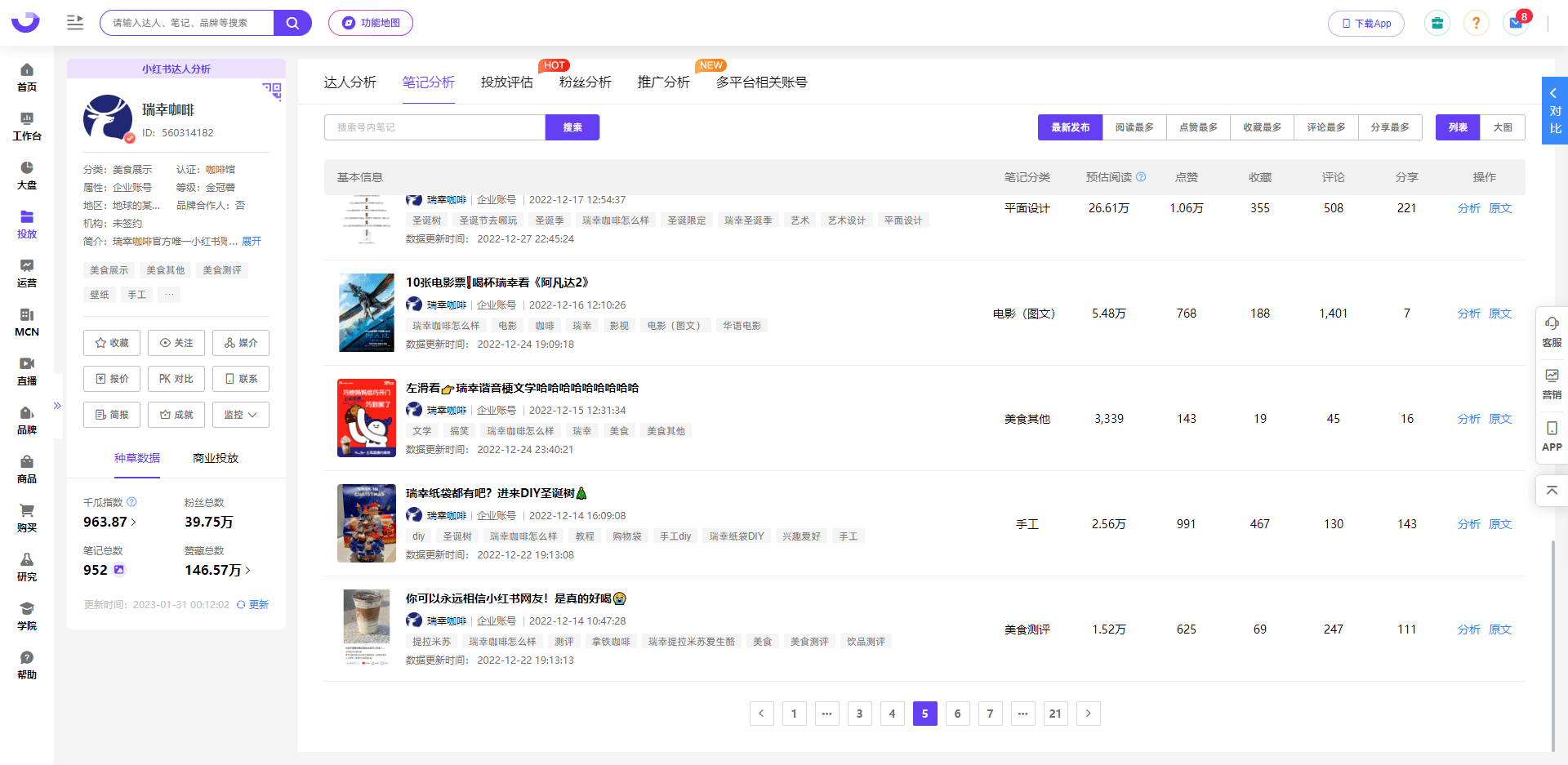Sort notes by 阅读最多
The image size is (1568, 765).
(1134, 127)
